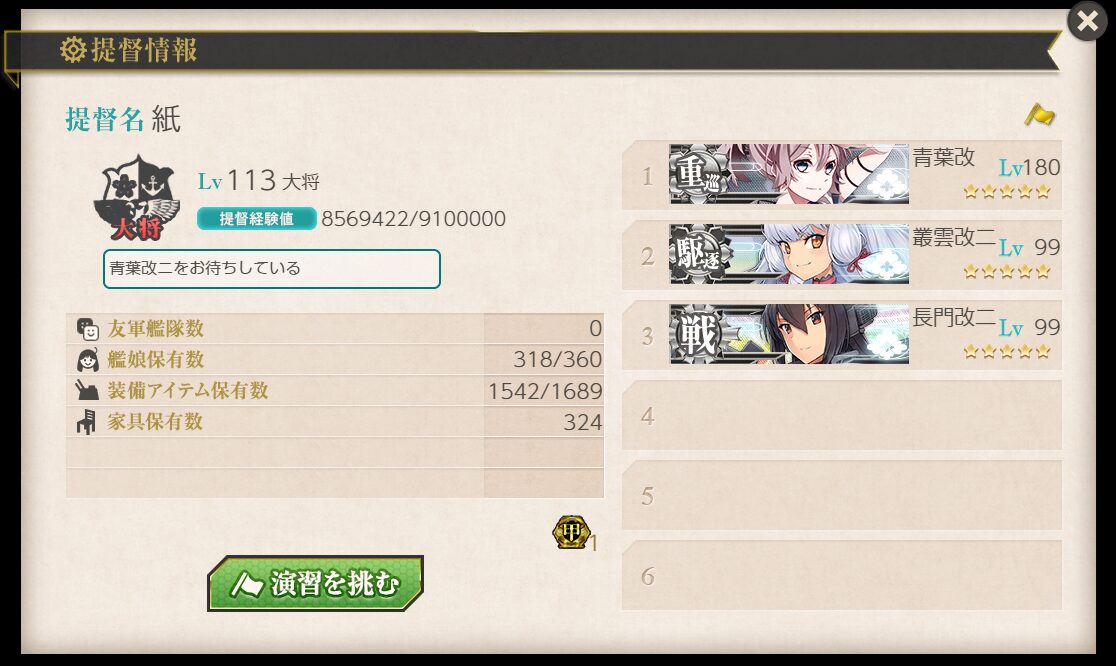Click the gear icon beside 提督情報
Viewport: 1116px width, 666px height.
click(73, 50)
